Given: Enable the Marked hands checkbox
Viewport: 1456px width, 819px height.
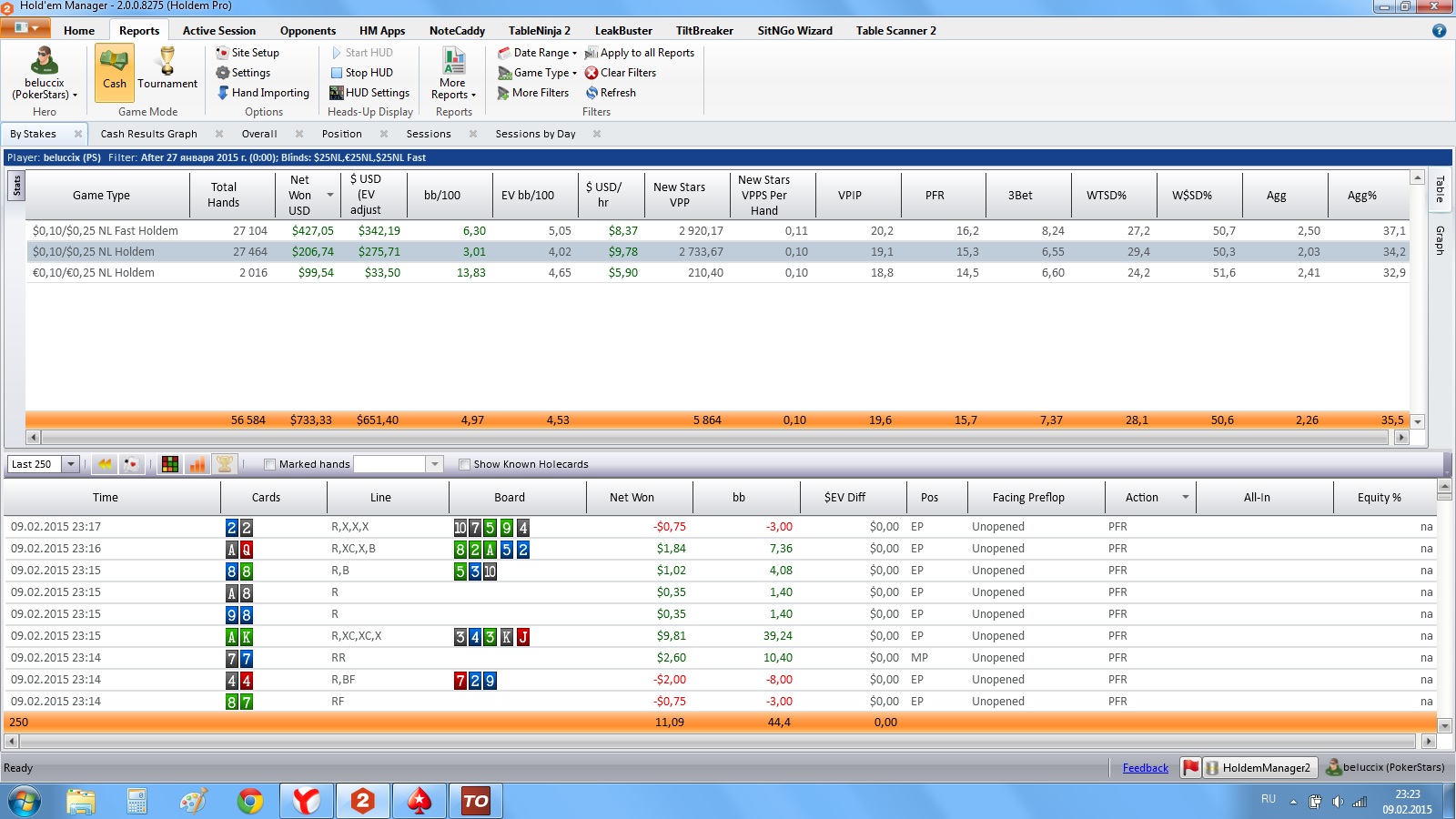Looking at the screenshot, I should point(269,464).
